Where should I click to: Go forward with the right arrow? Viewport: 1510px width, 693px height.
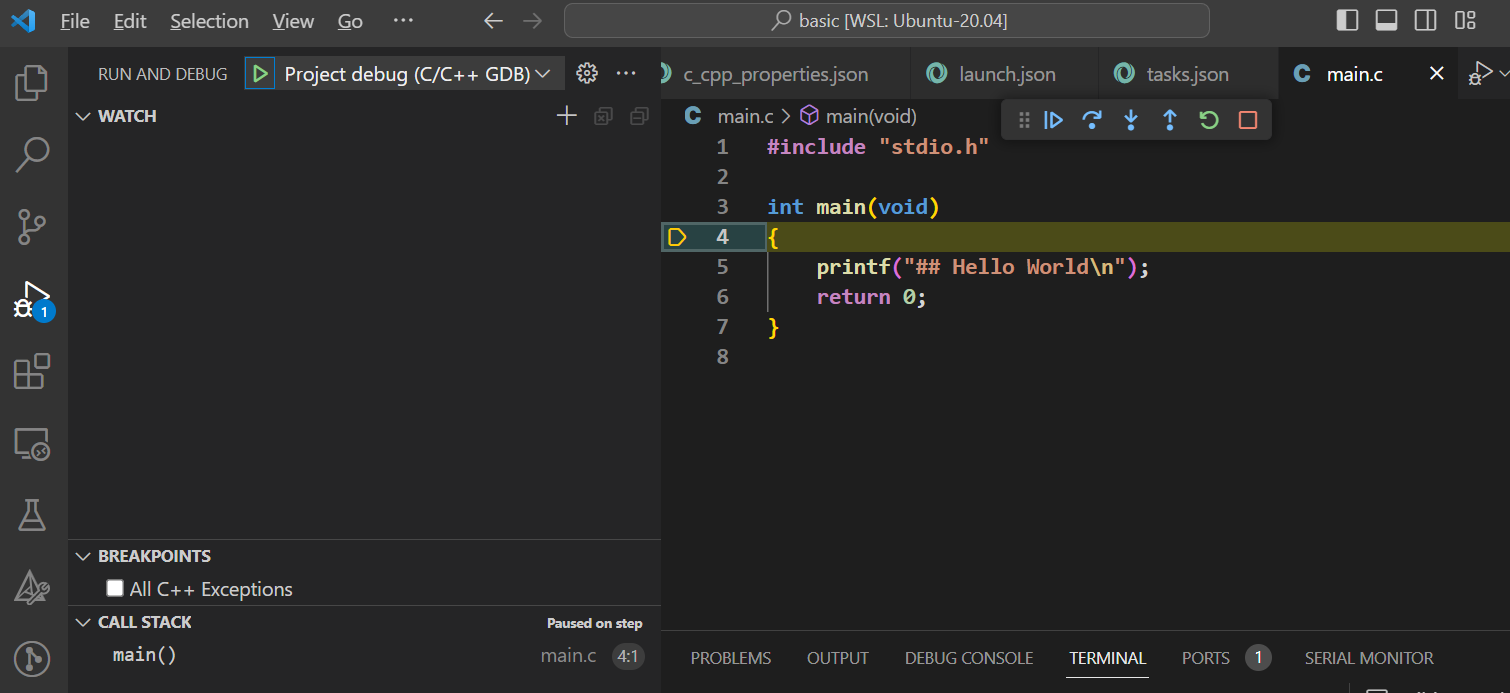click(x=533, y=21)
